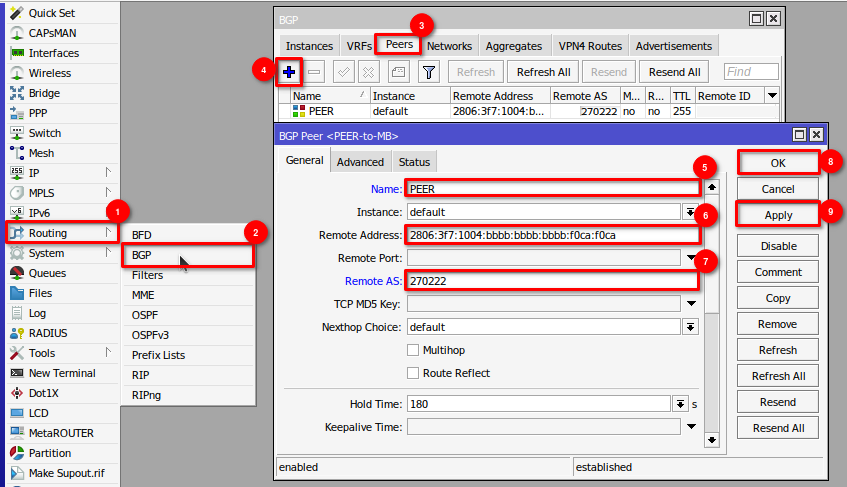Enable the Multihop checkbox
Screen dimensions: 847x487
point(413,350)
